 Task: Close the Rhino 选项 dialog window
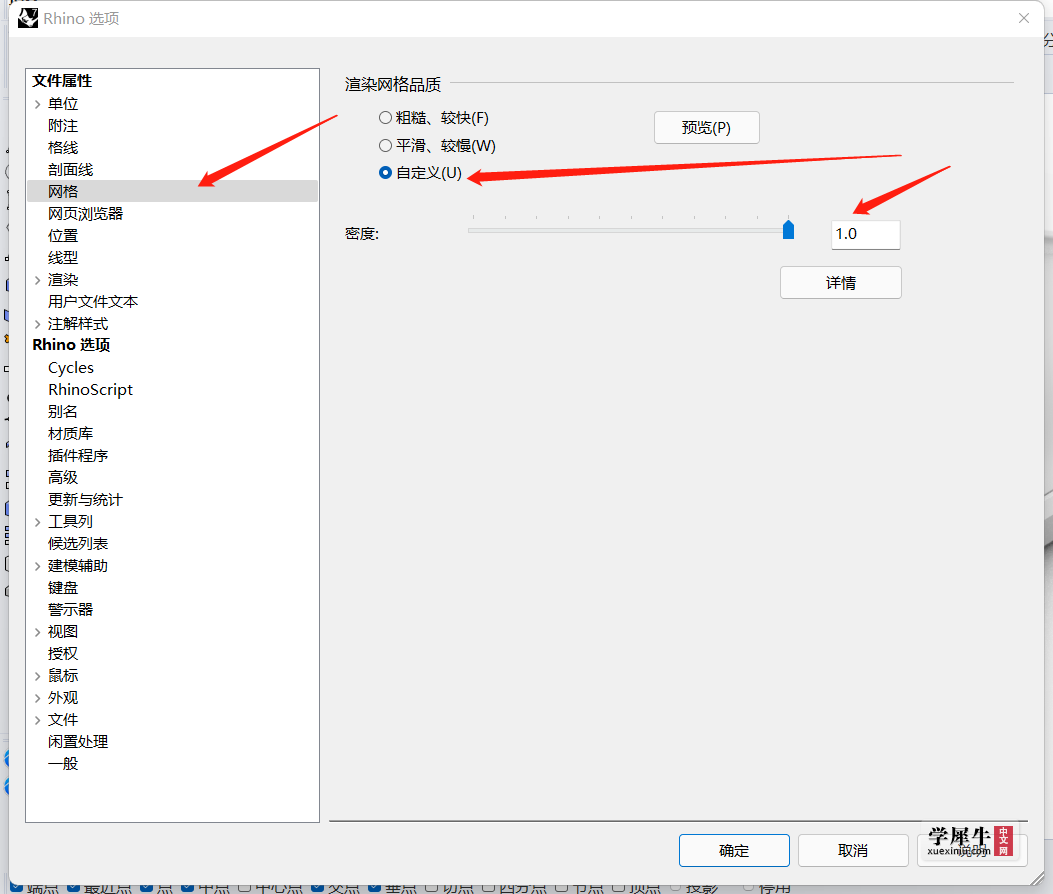(1023, 18)
